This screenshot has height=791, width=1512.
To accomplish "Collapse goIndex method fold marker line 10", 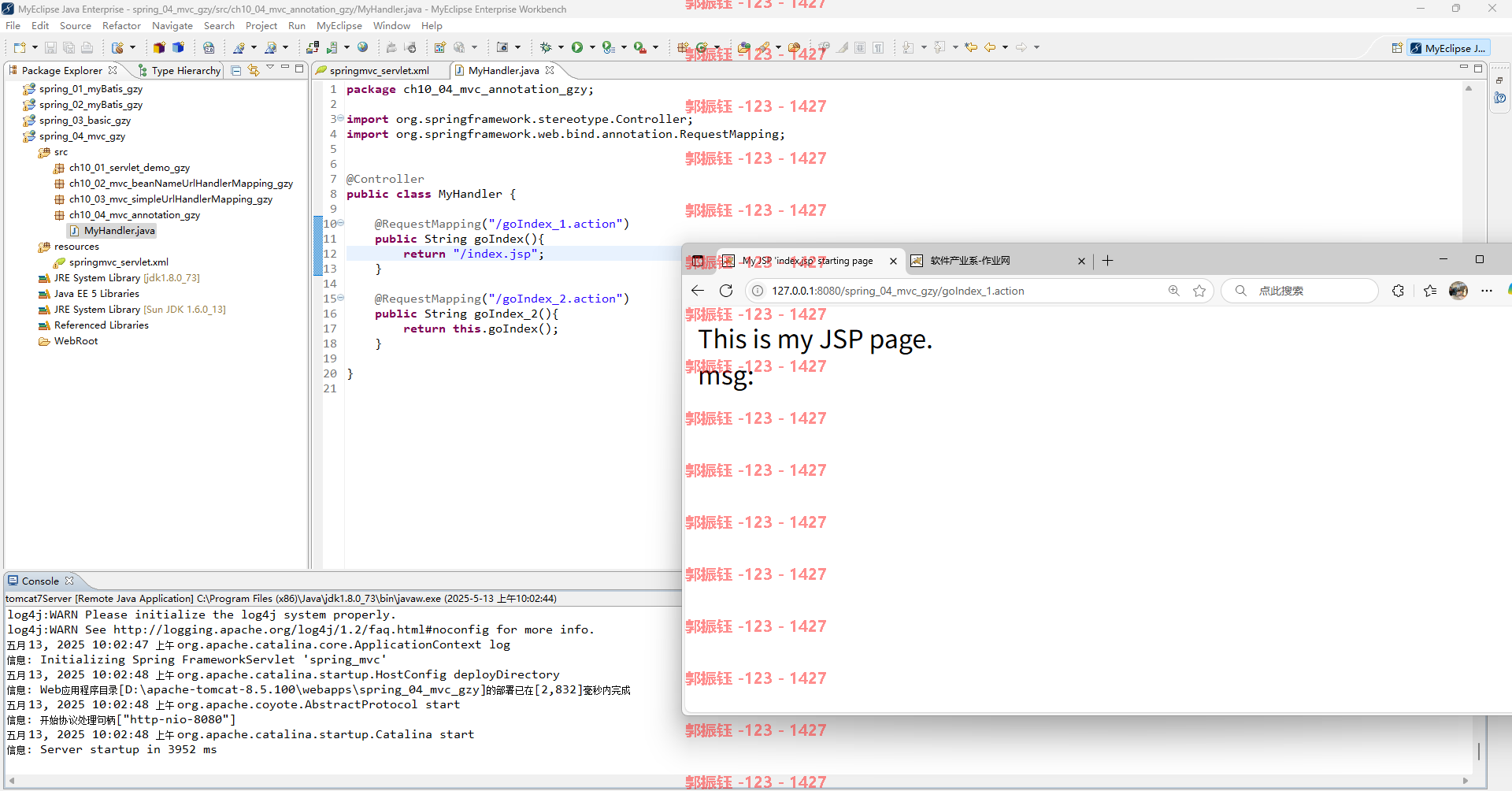I will tap(341, 223).
